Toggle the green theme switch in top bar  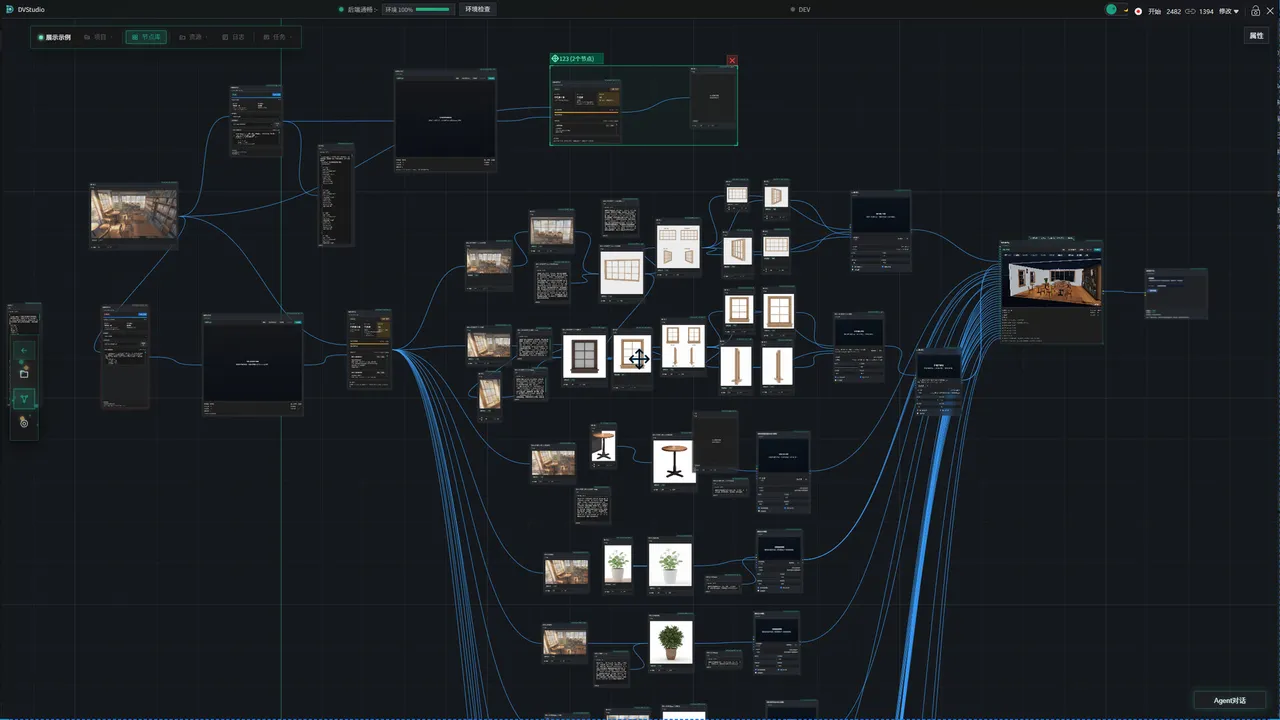(1116, 10)
